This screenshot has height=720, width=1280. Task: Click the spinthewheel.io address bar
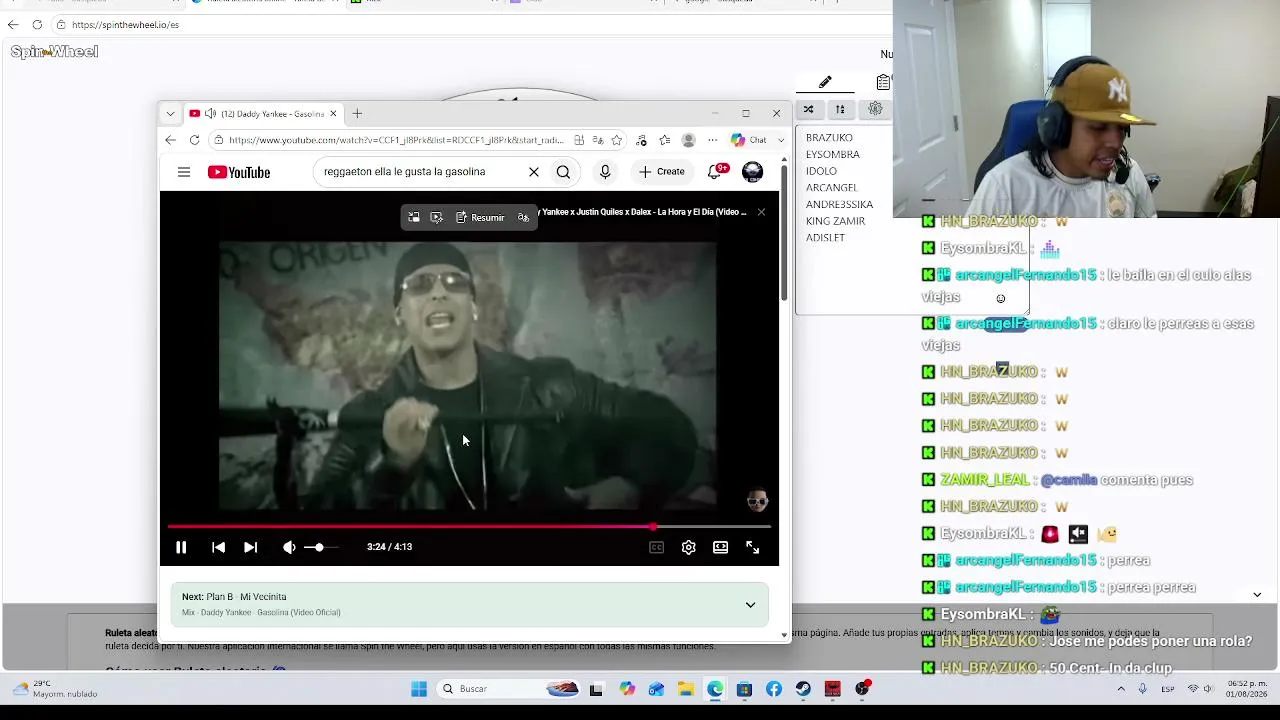click(125, 25)
